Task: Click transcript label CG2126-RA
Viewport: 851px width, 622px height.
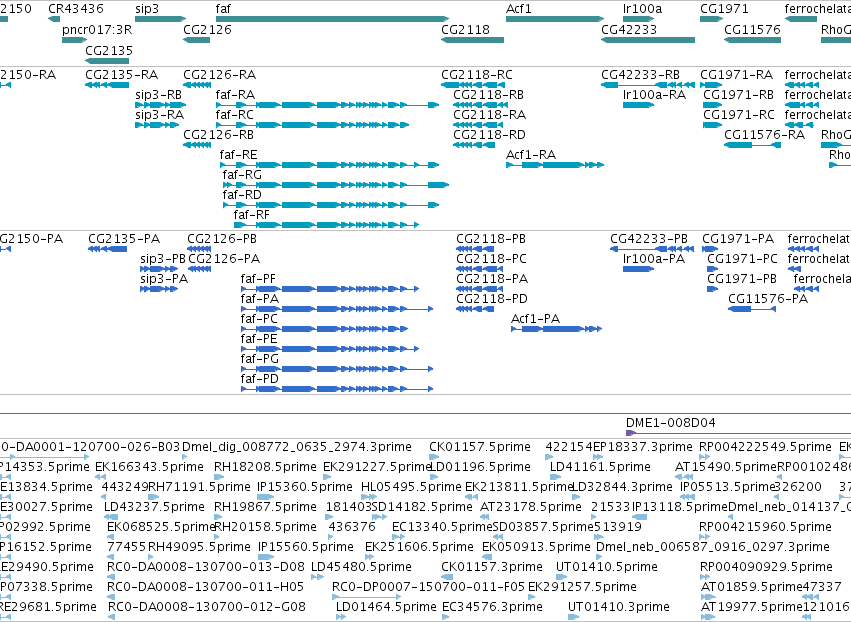Action: tap(220, 74)
